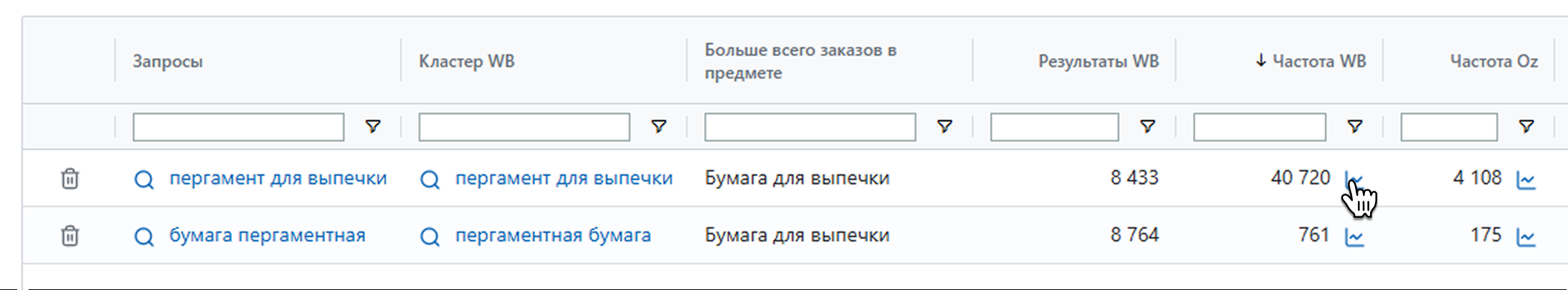Image resolution: width=1568 pixels, height=290 pixels.
Task: Click search icon beside 'бумага пергаментная' query
Action: pyautogui.click(x=144, y=236)
